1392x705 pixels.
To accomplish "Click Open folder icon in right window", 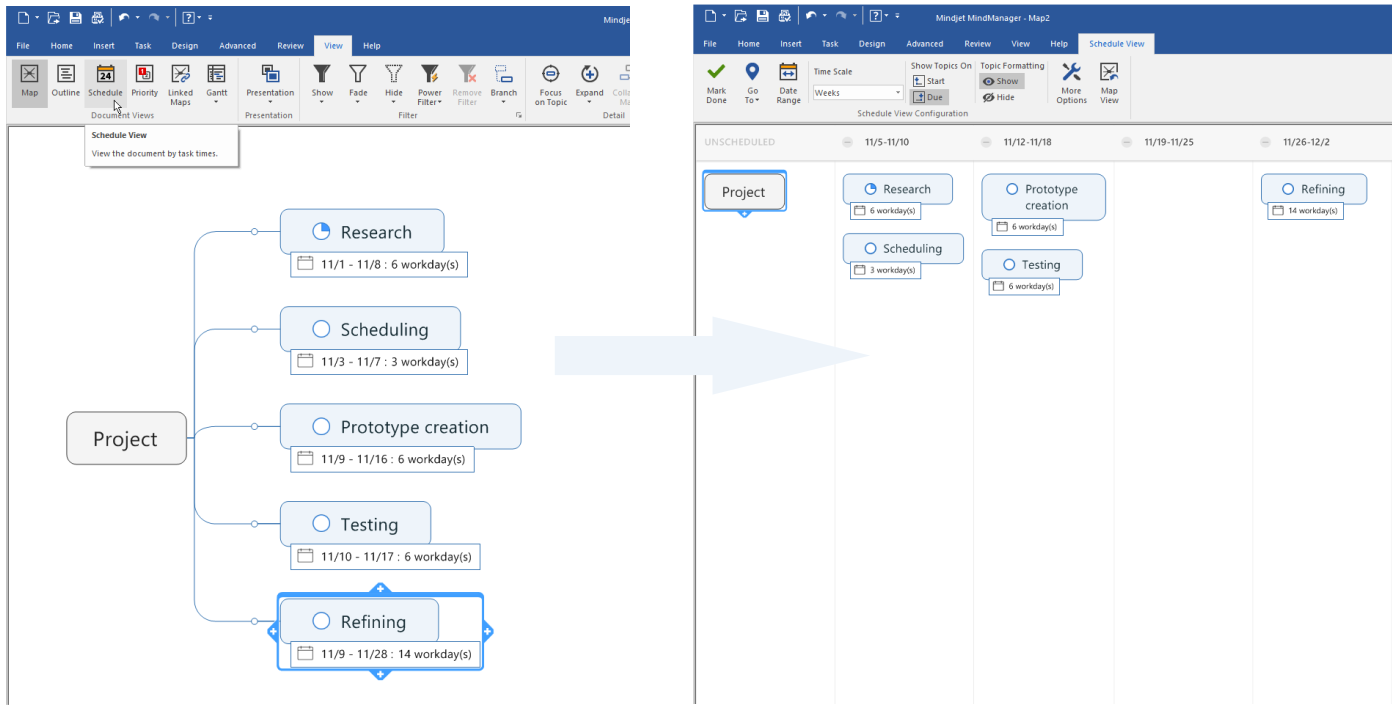I will pos(741,15).
